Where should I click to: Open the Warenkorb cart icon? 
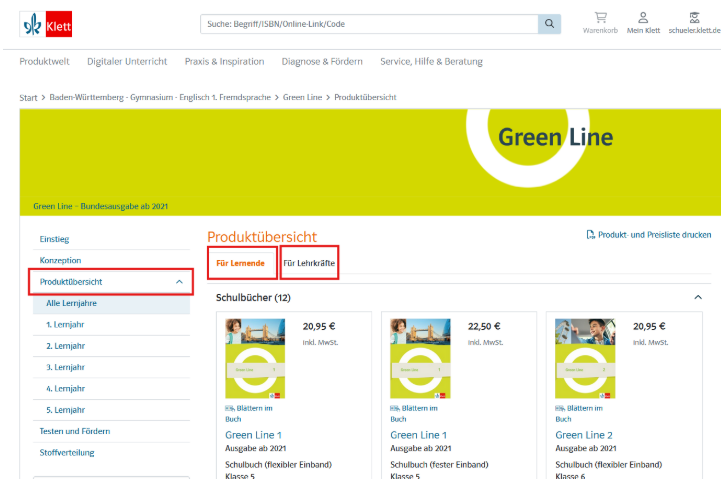[600, 18]
